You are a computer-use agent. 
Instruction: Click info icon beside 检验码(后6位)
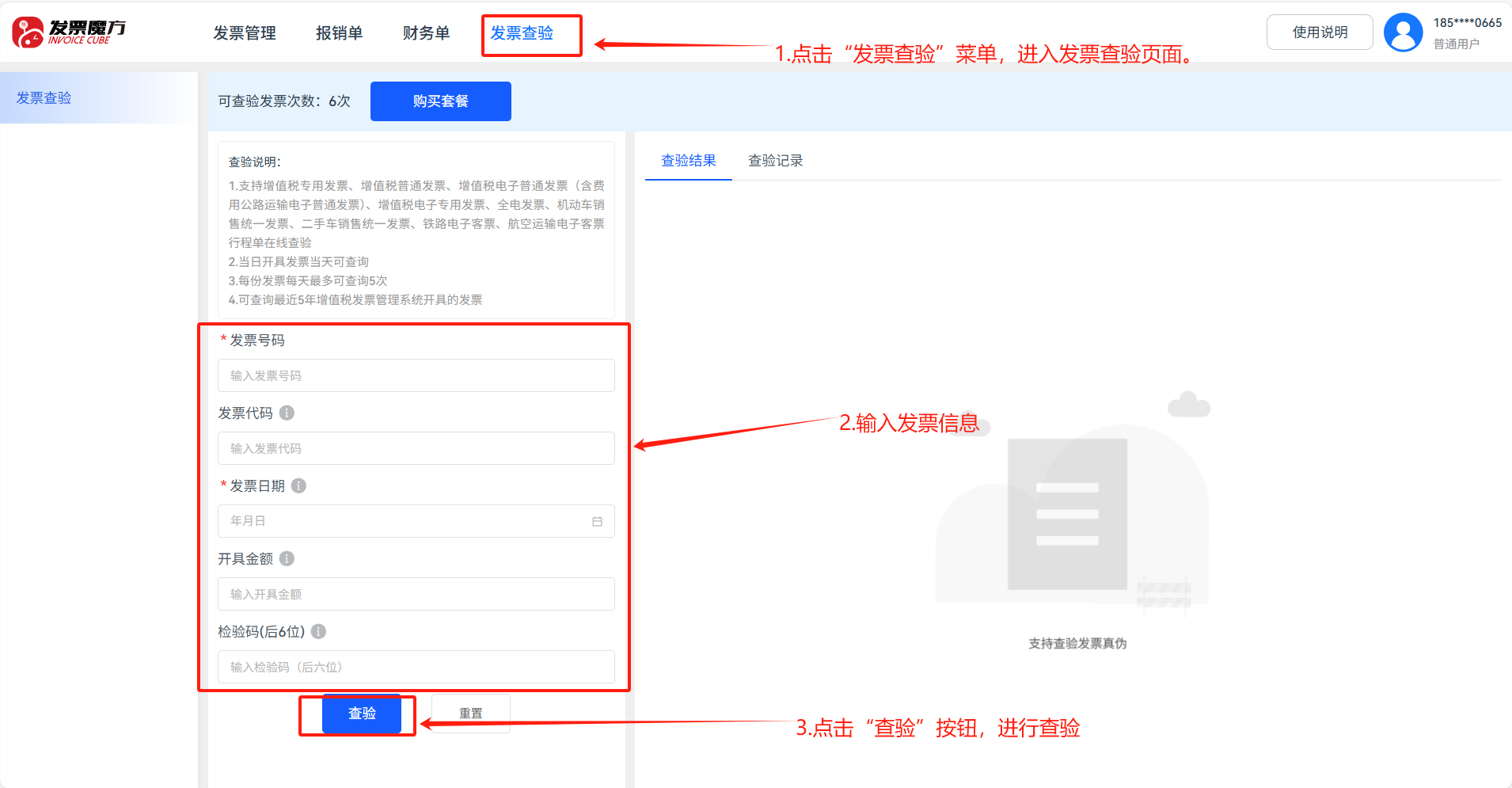318,631
